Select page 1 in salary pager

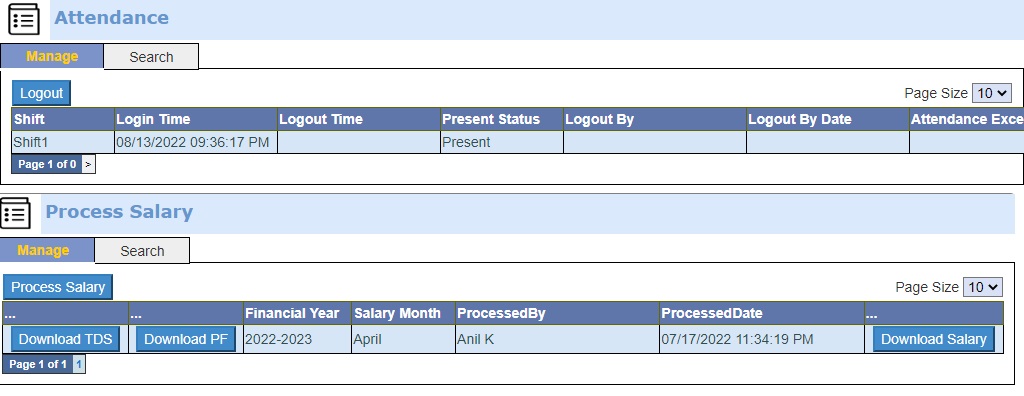click(78, 364)
